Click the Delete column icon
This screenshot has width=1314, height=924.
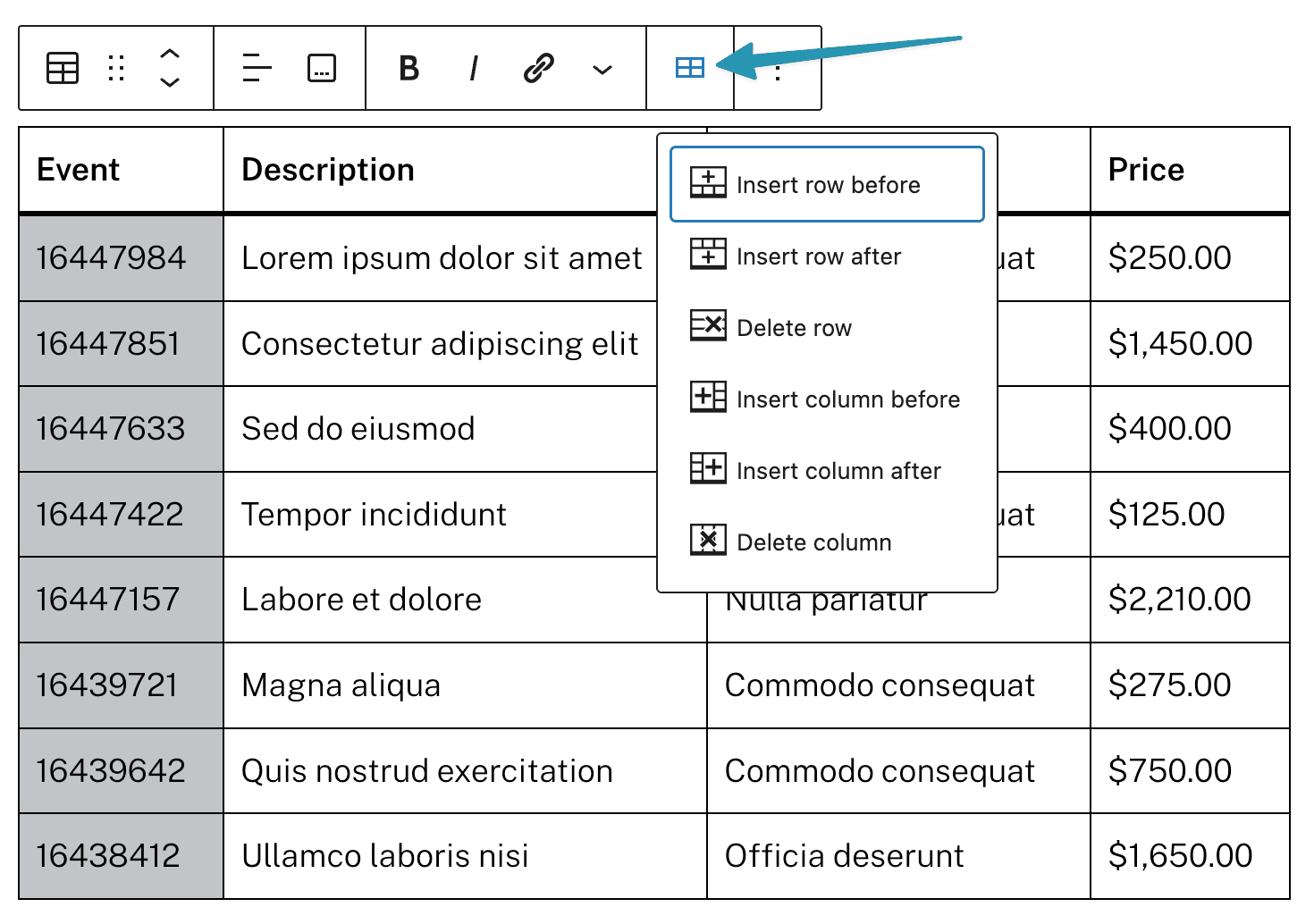(708, 540)
